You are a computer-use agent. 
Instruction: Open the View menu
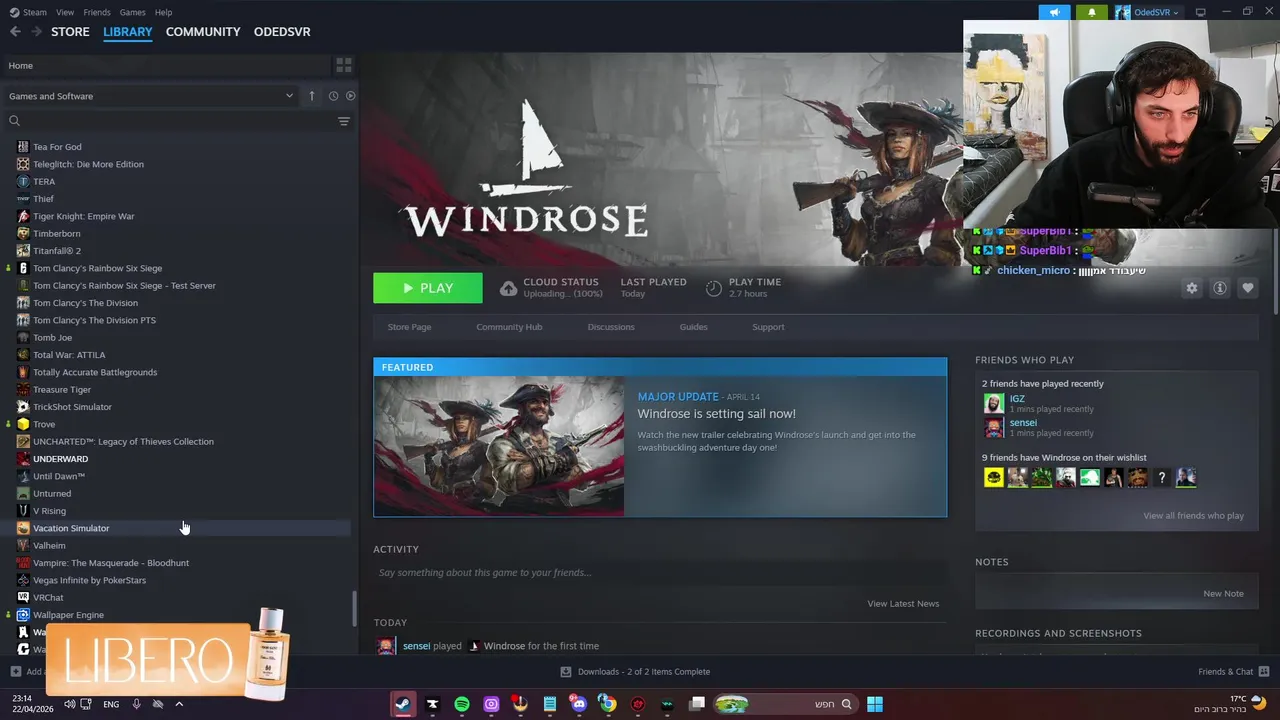pos(65,12)
